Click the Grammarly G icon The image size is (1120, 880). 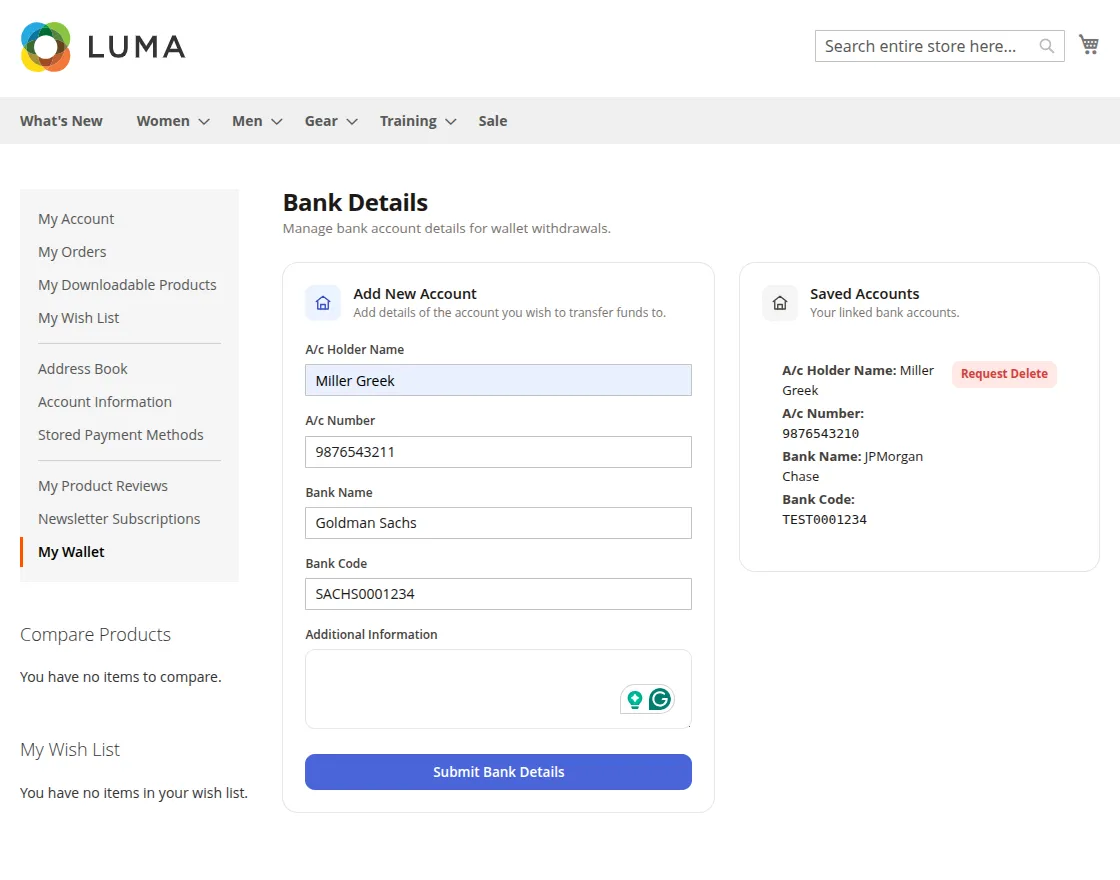660,699
